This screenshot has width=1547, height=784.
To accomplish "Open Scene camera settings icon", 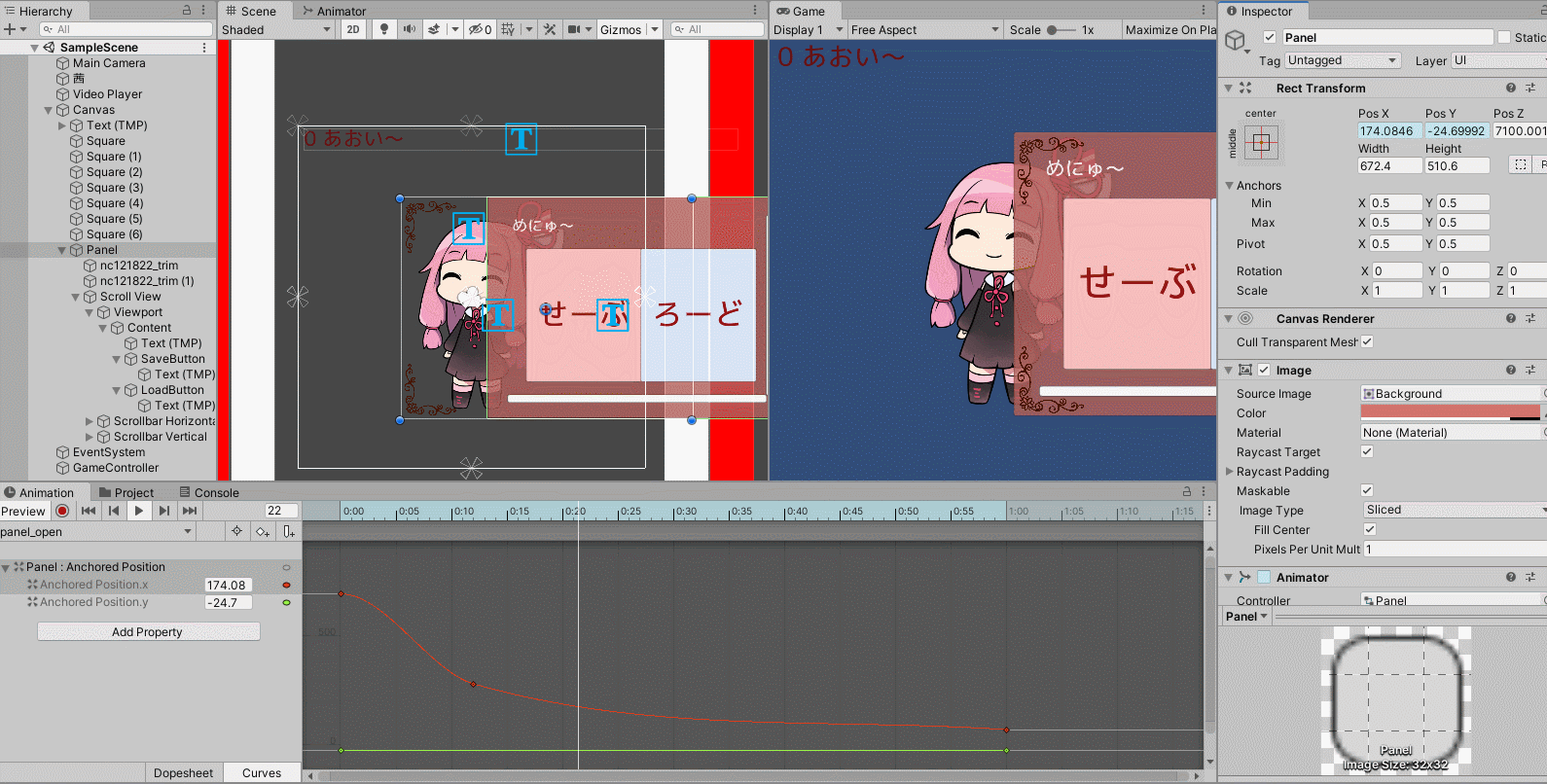I will click(x=574, y=29).
